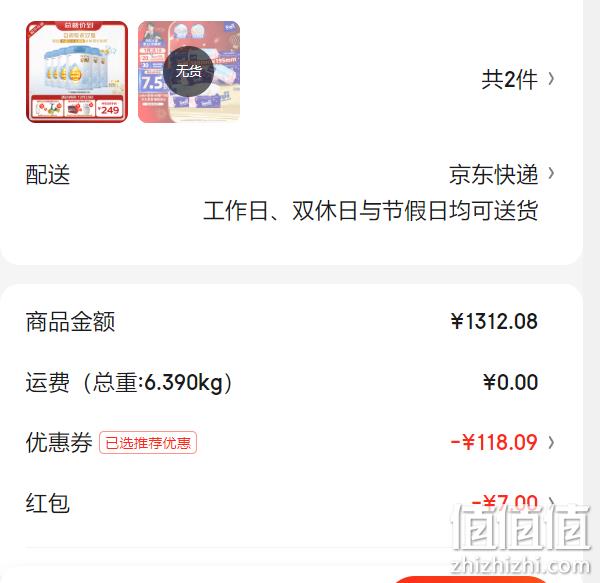
Task: Tap the 商品金额 label
Action: (70, 321)
